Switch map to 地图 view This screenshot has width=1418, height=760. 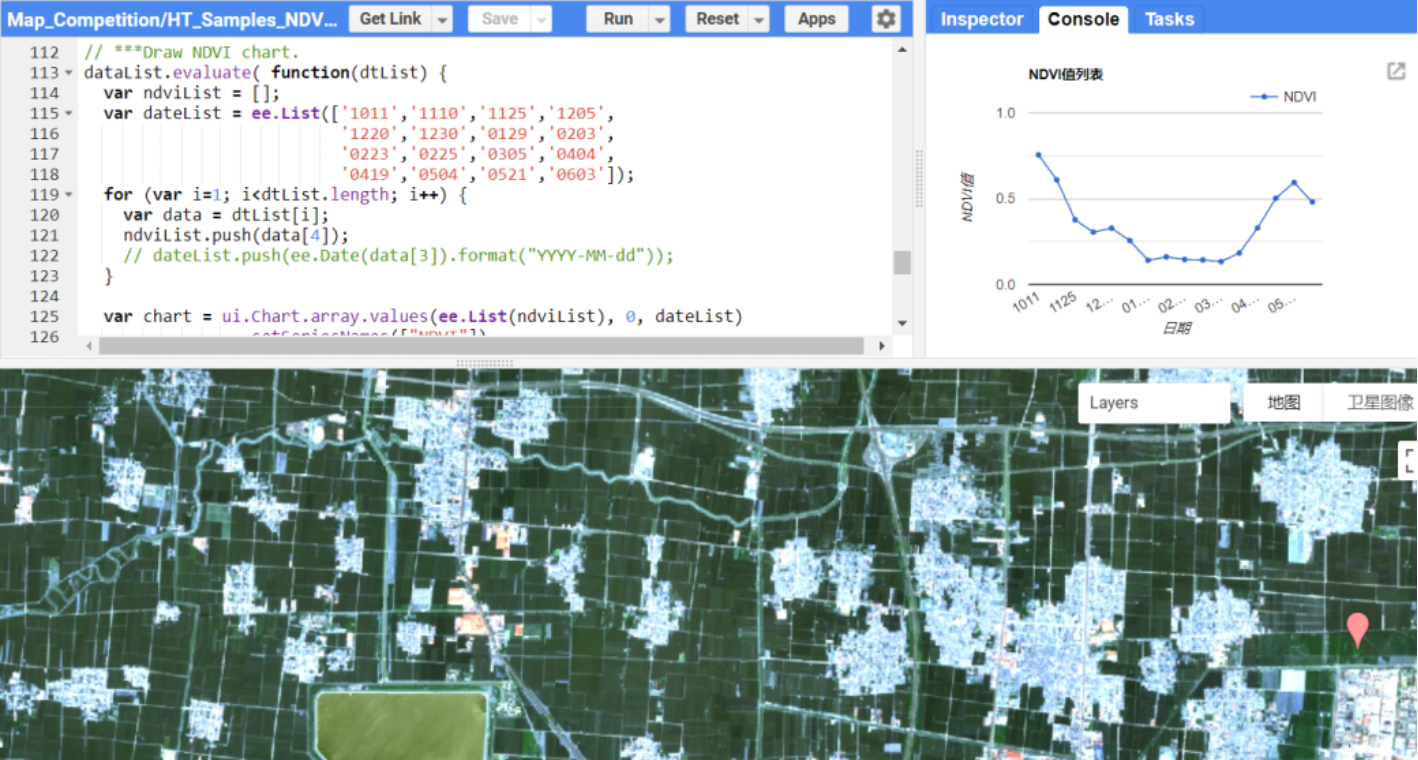[x=1283, y=403]
